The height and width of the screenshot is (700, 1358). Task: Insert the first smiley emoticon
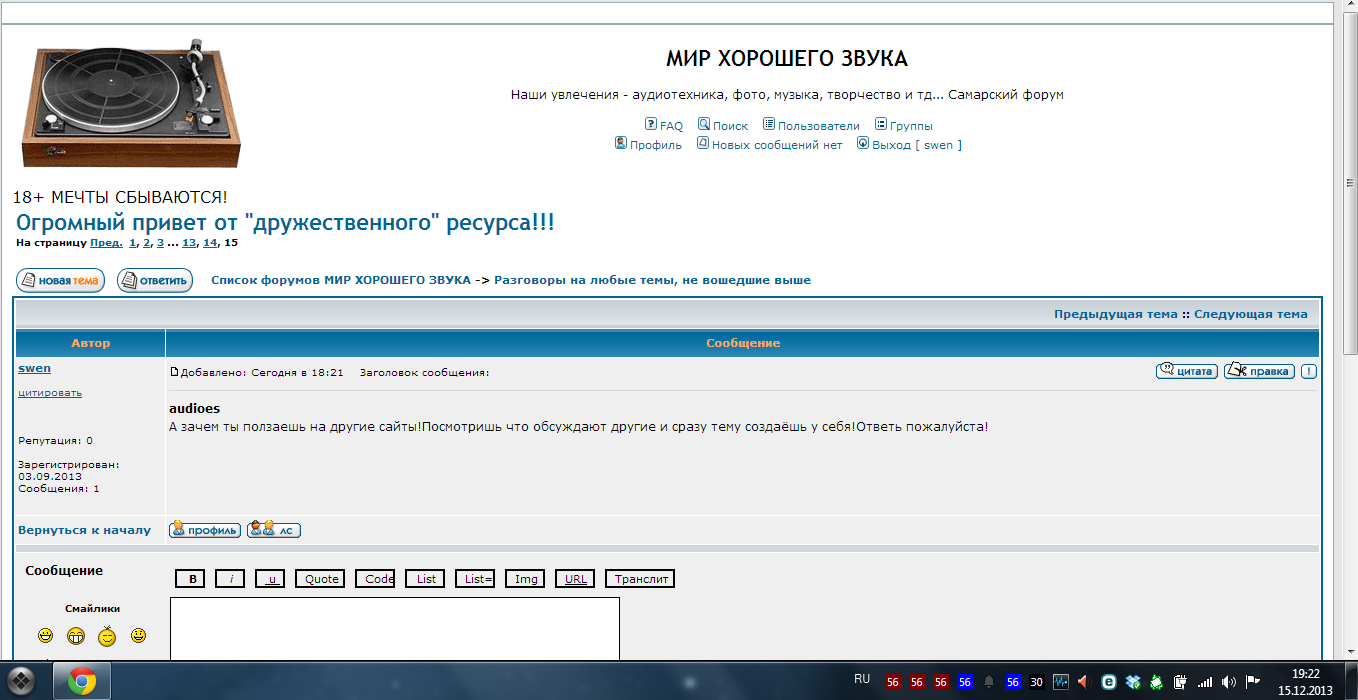coord(45,636)
